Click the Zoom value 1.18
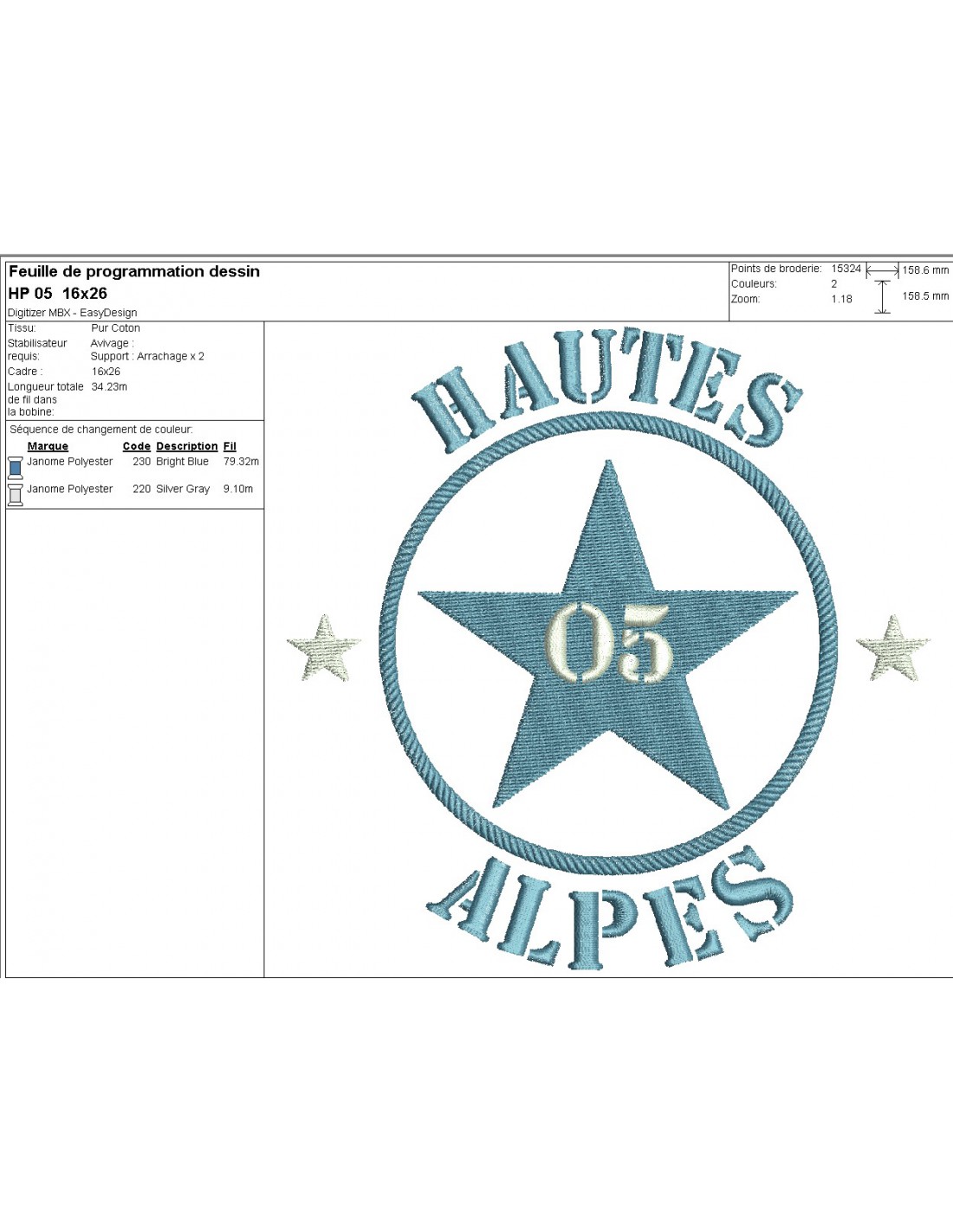 (x=841, y=299)
